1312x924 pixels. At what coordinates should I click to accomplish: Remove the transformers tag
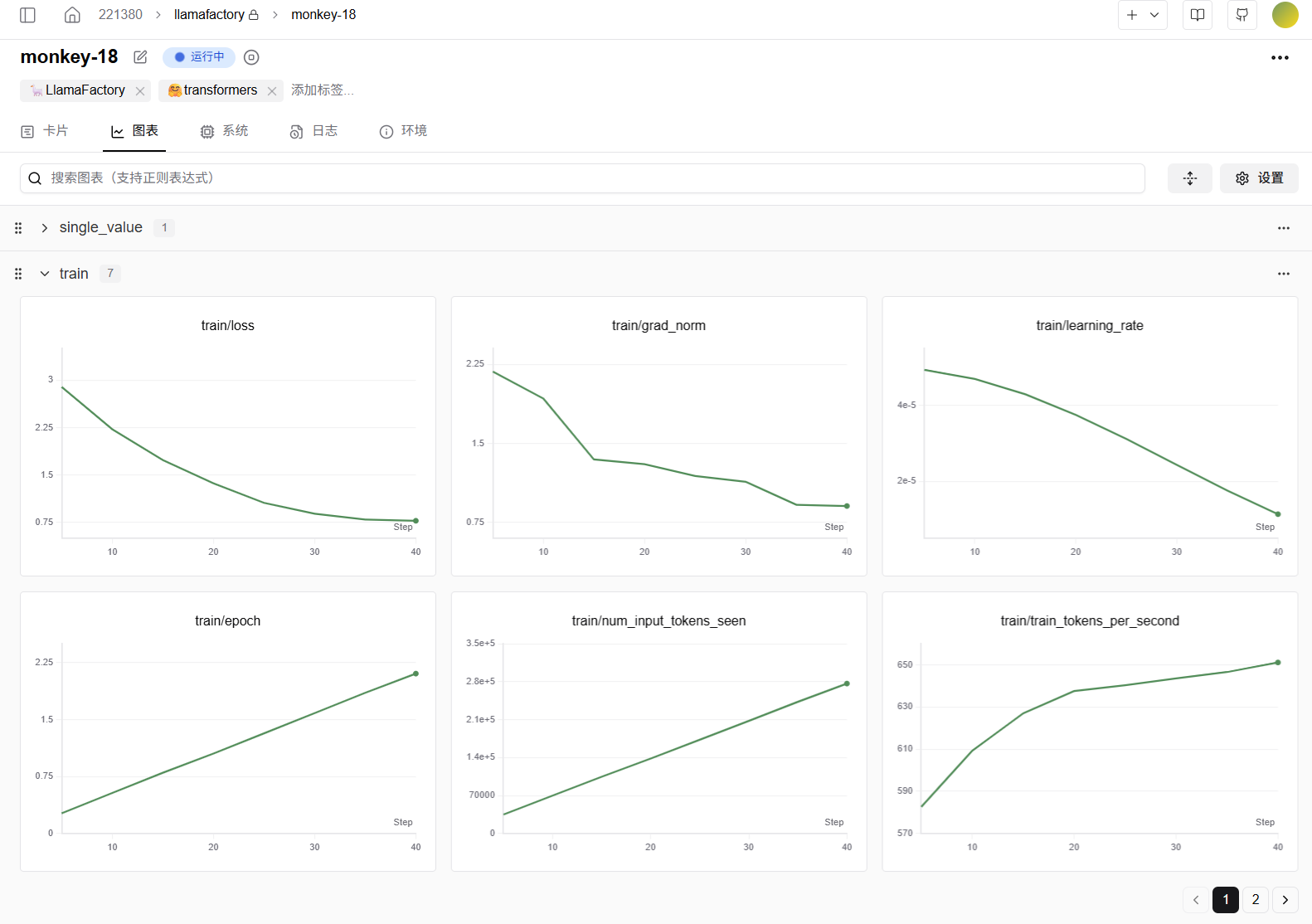[272, 91]
